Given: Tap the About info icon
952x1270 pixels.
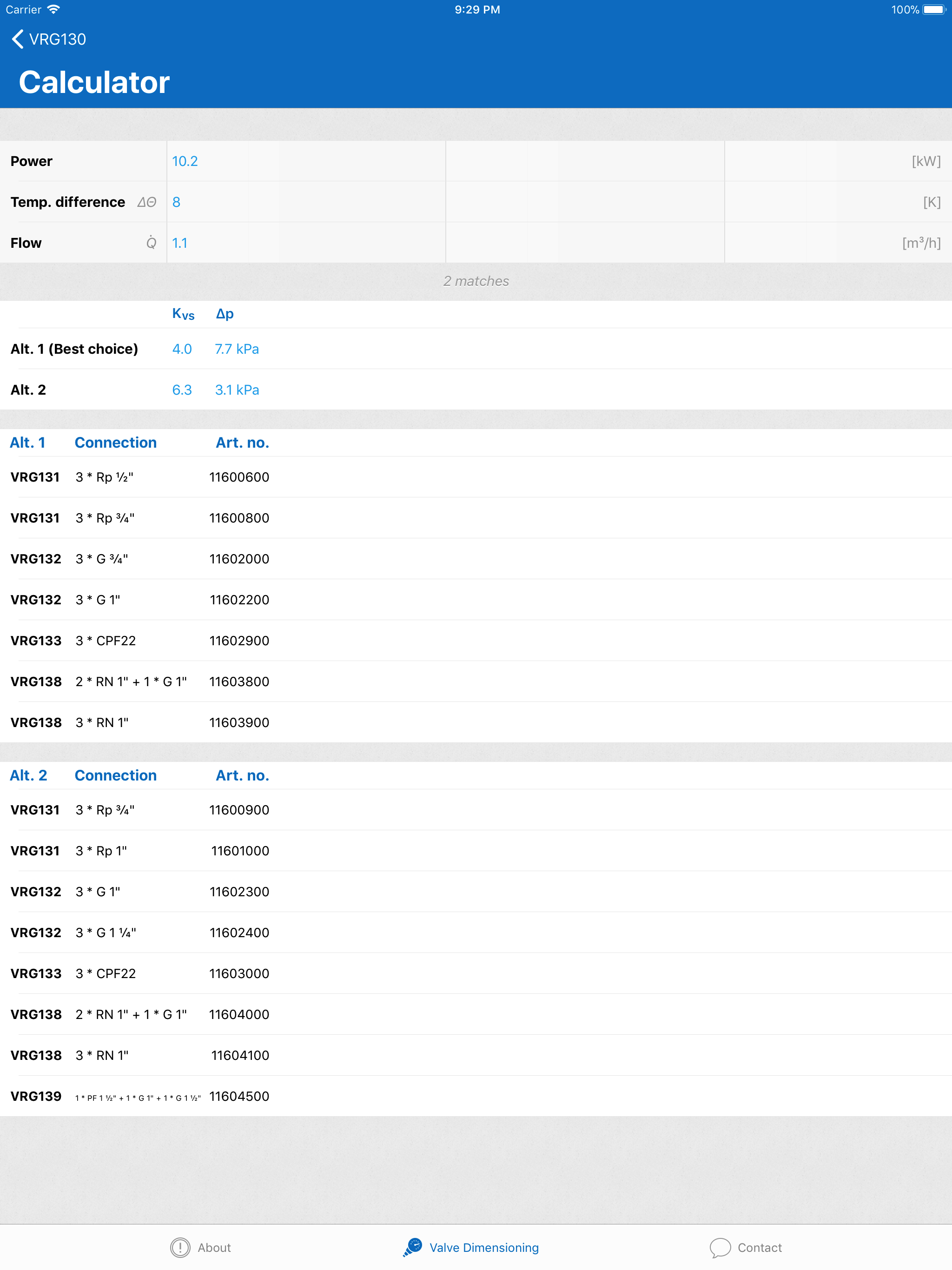Looking at the screenshot, I should point(180,1247).
